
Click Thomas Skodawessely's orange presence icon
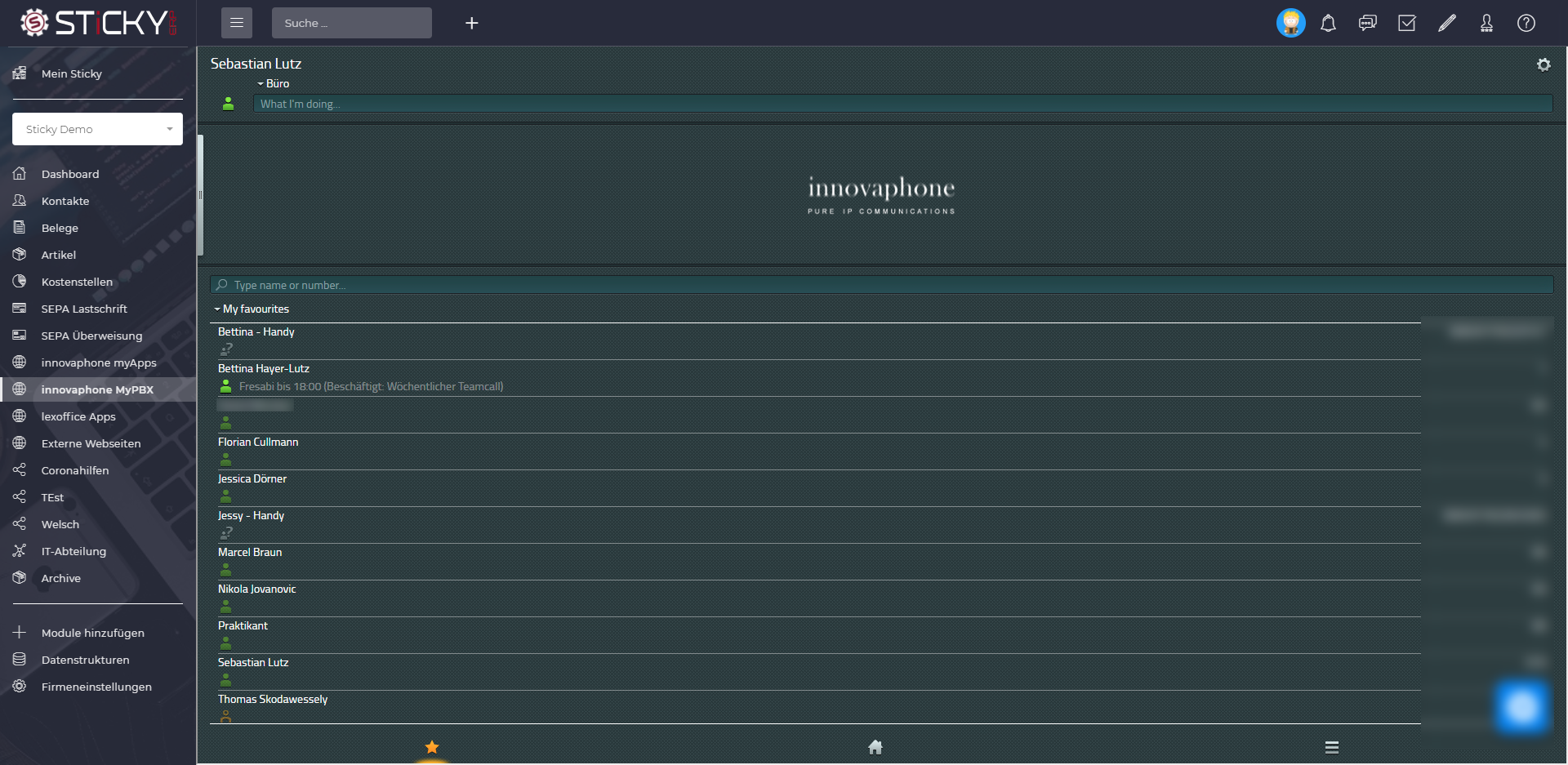[226, 717]
